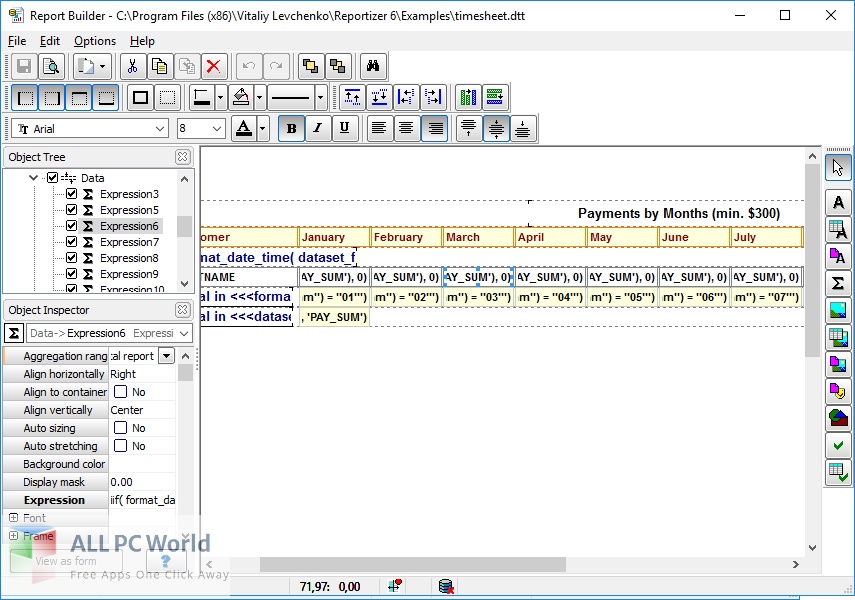Apply Italic text formatting

tap(318, 128)
